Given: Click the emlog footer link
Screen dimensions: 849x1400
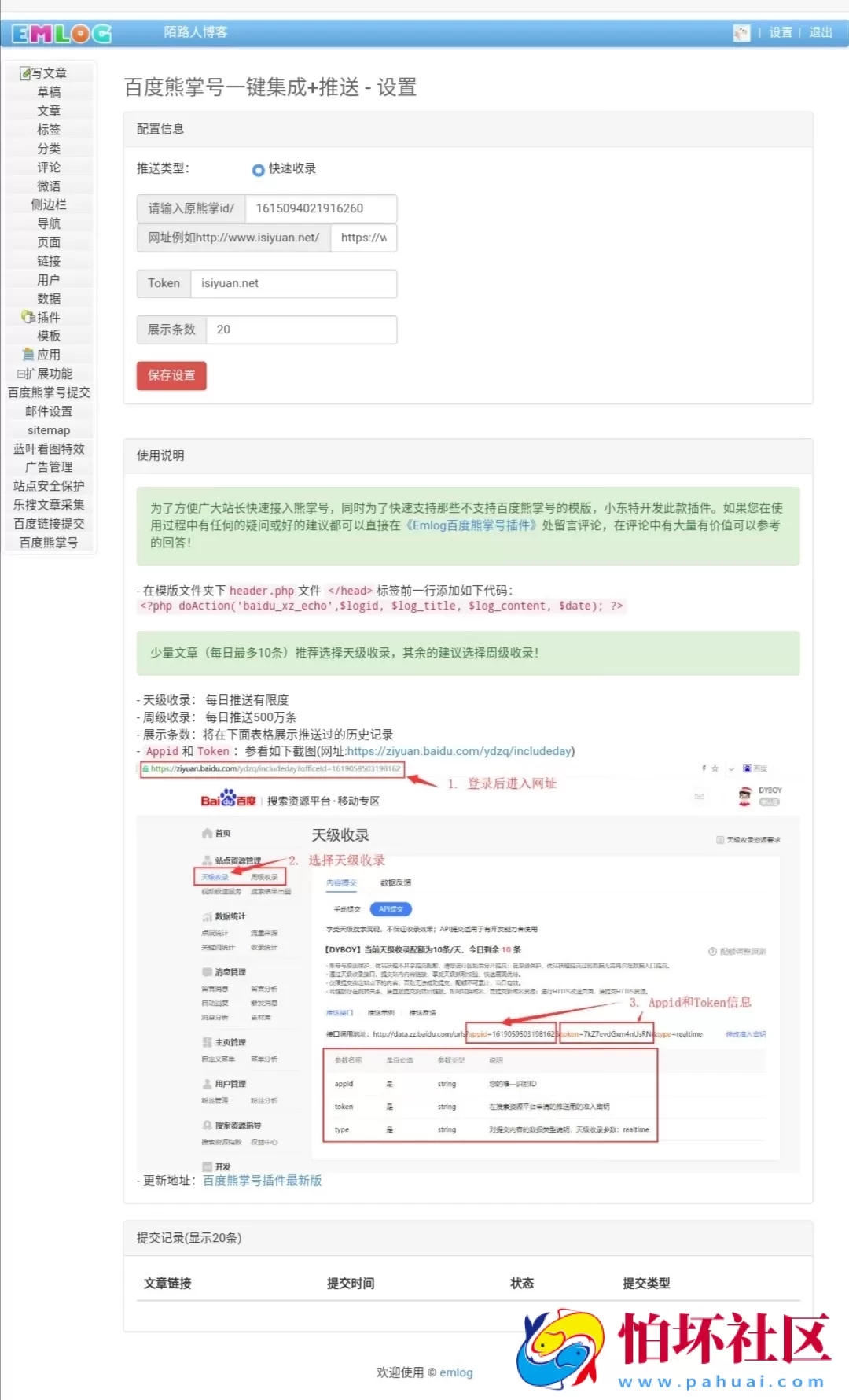Looking at the screenshot, I should pos(456,1372).
